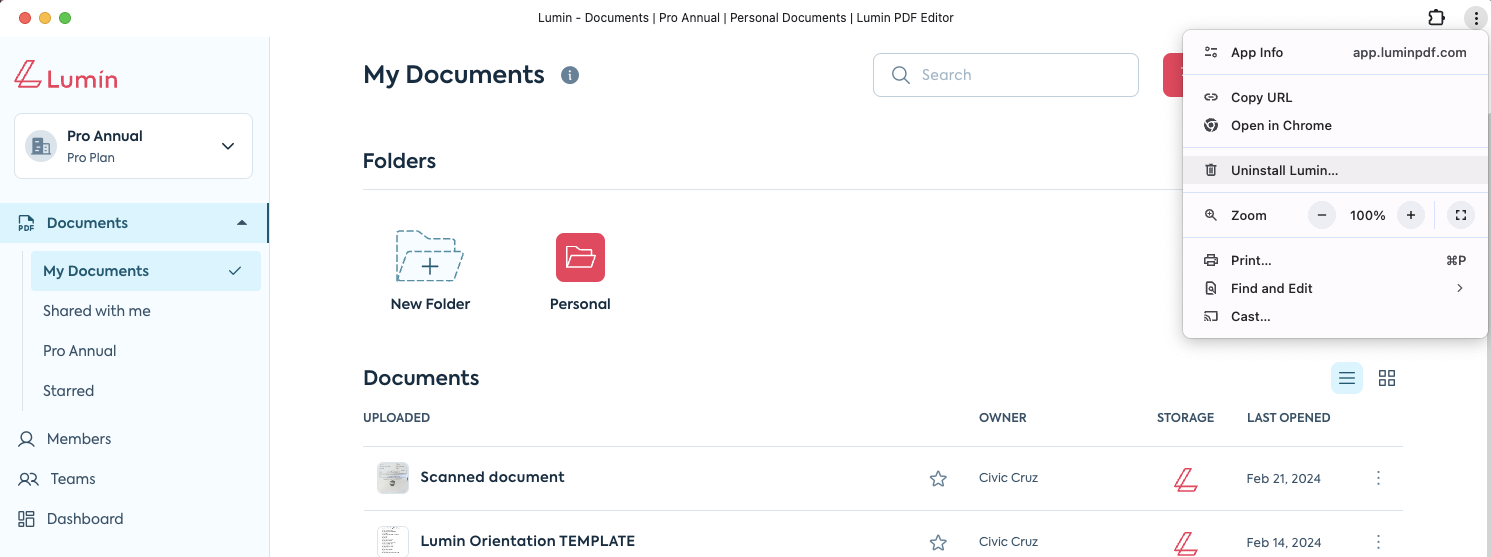
Task: Increase zoom with plus button
Action: click(1411, 215)
